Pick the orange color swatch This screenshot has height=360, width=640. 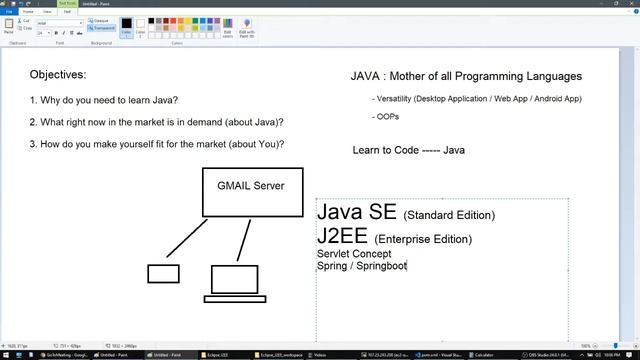[180, 21]
